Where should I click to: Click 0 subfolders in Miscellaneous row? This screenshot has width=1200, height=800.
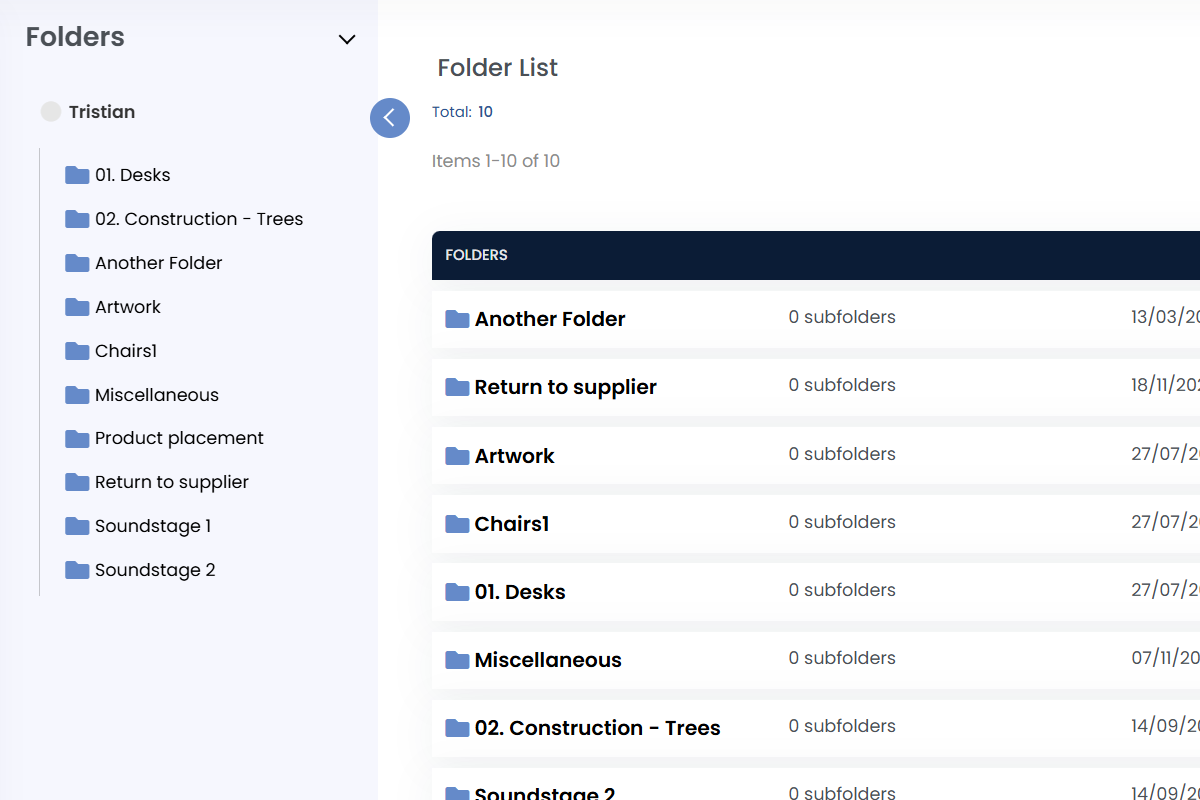842,658
